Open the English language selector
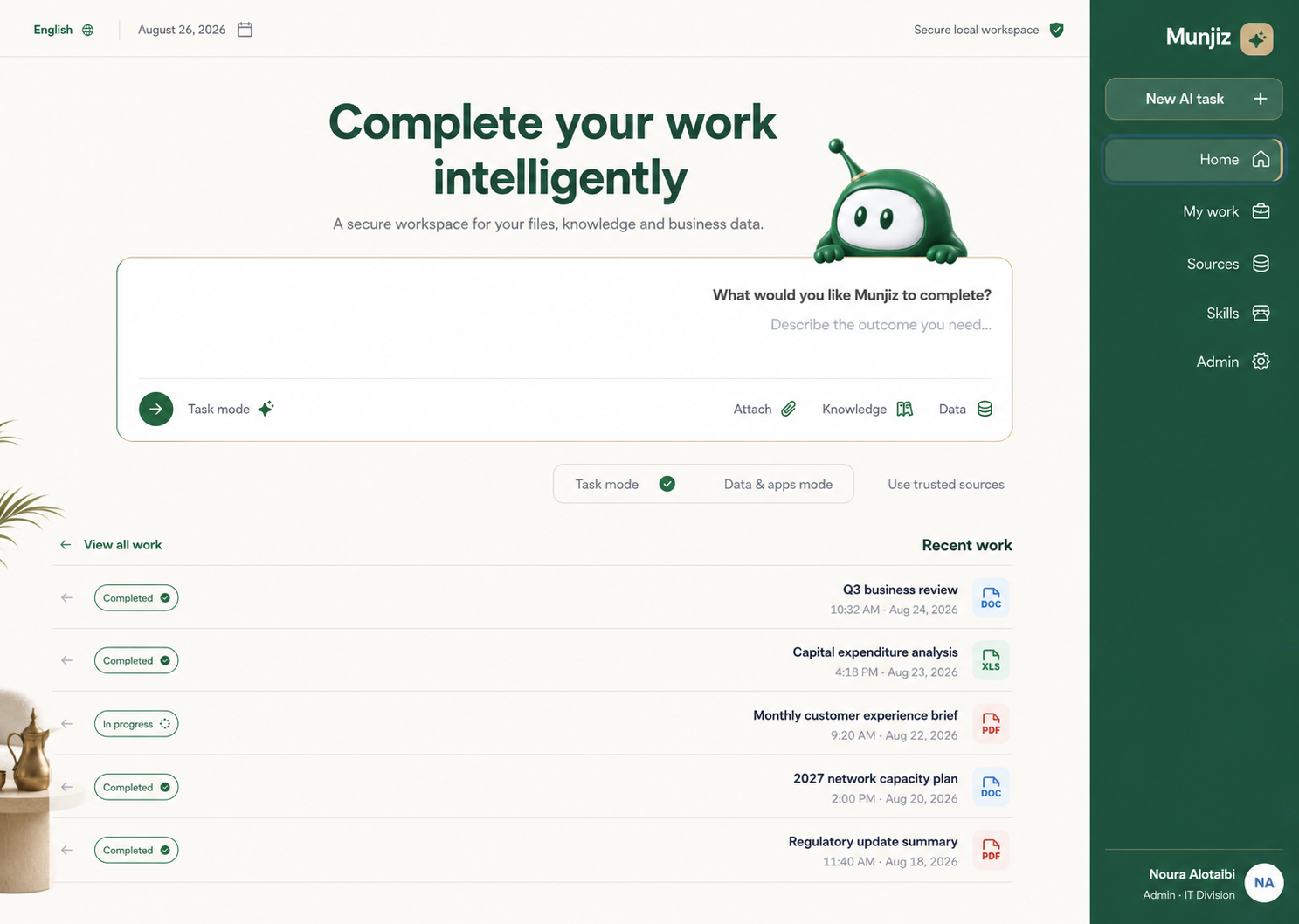The height and width of the screenshot is (924, 1299). click(63, 30)
